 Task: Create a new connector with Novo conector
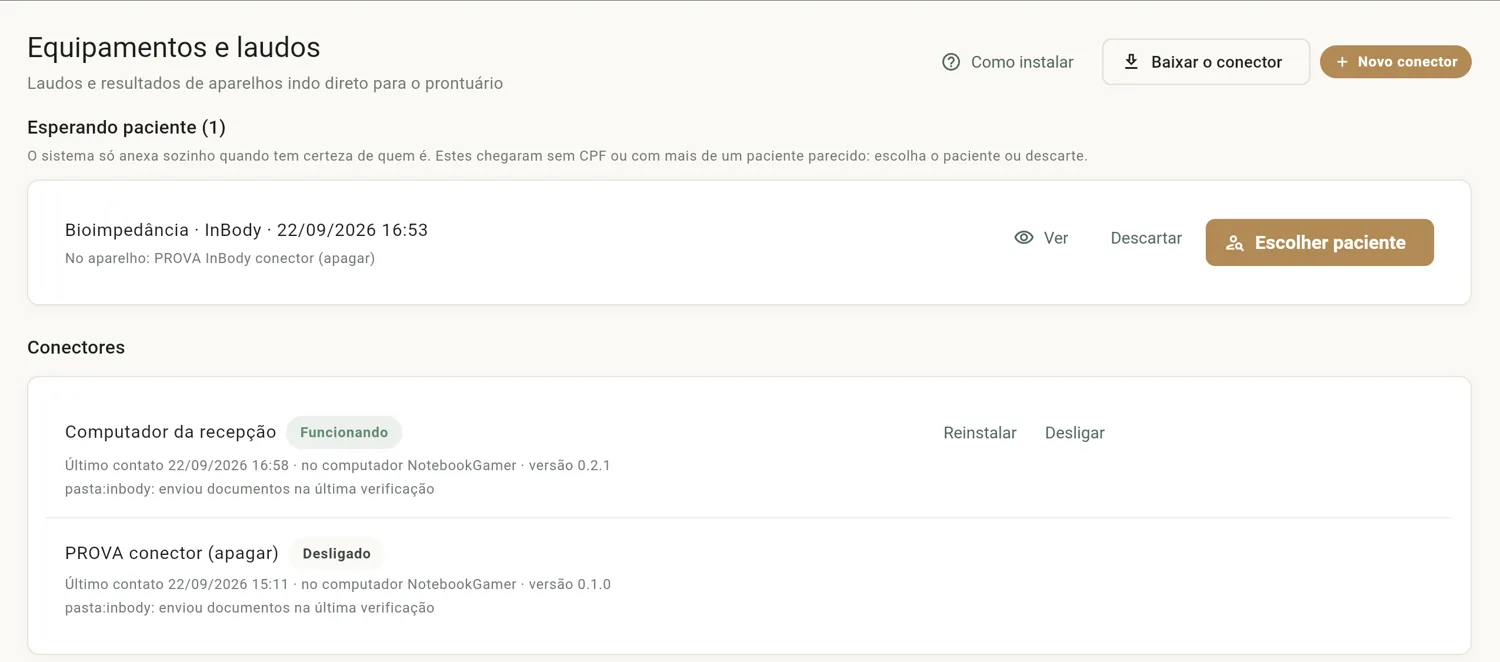point(1395,62)
